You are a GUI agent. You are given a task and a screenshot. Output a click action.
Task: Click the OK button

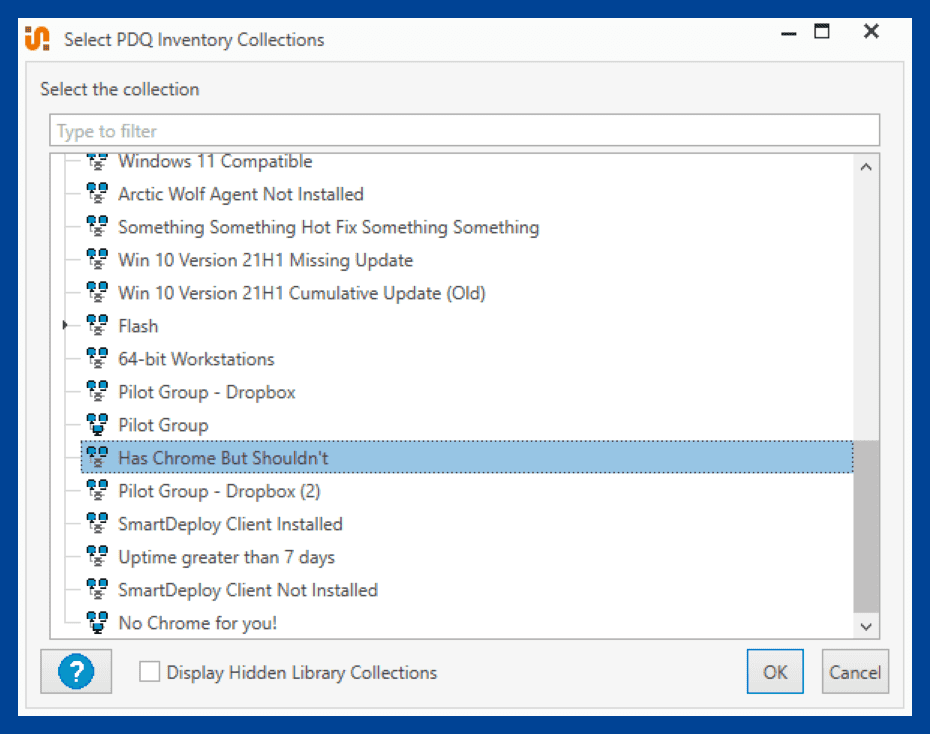pos(775,671)
